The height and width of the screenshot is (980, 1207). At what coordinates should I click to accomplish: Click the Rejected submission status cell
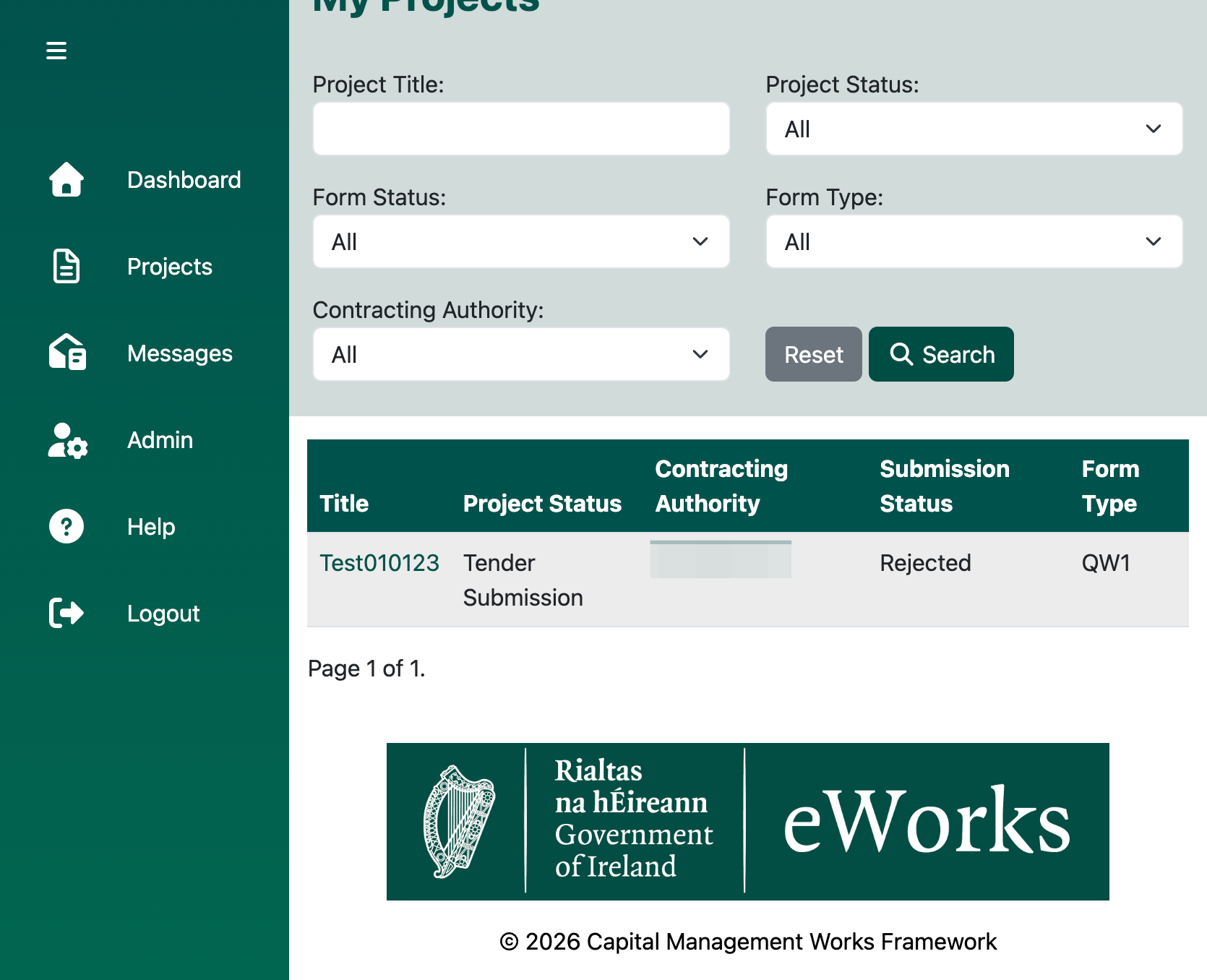tap(925, 563)
